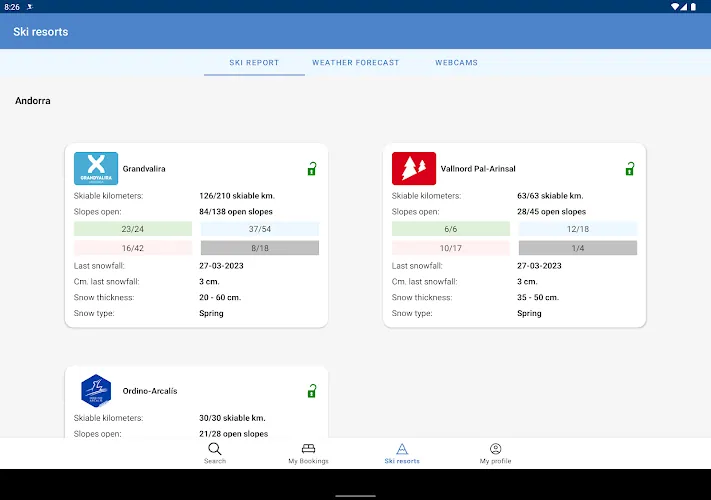711x500 pixels.
Task: Click the battery status bar icon
Action: coord(693,7)
